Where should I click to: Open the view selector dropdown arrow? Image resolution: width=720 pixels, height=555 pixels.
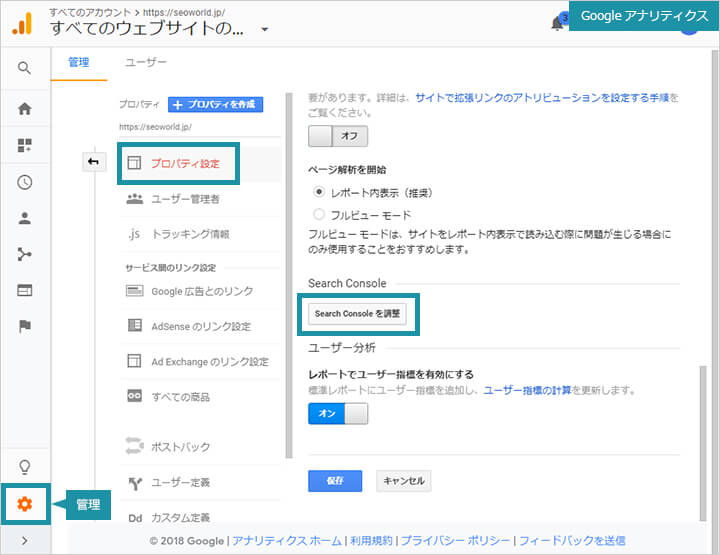pyautogui.click(x=264, y=29)
